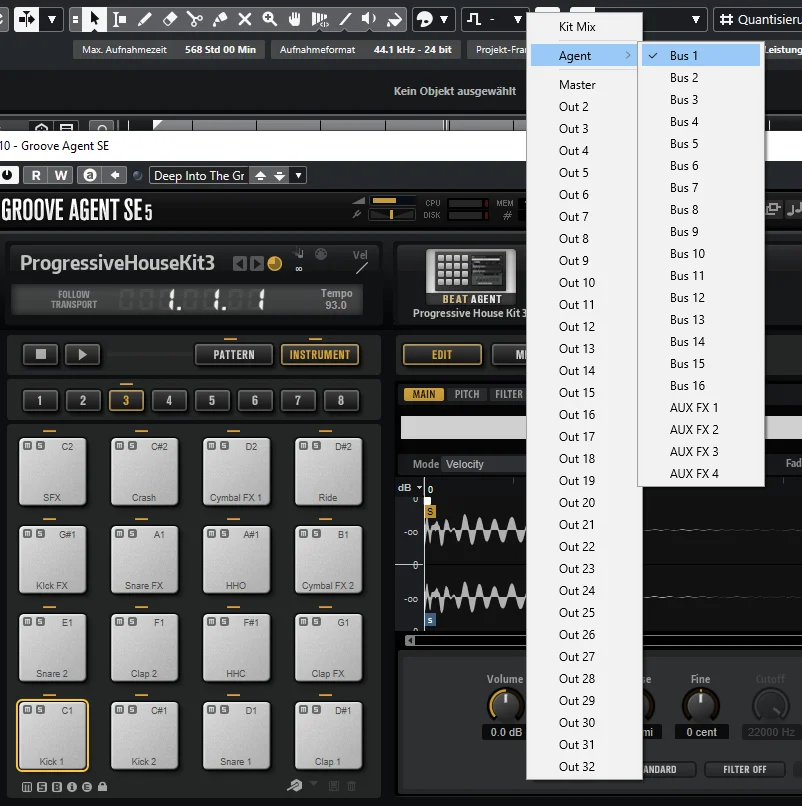This screenshot has height=806, width=802.
Task: Solo the Ride pad
Action: 316,446
